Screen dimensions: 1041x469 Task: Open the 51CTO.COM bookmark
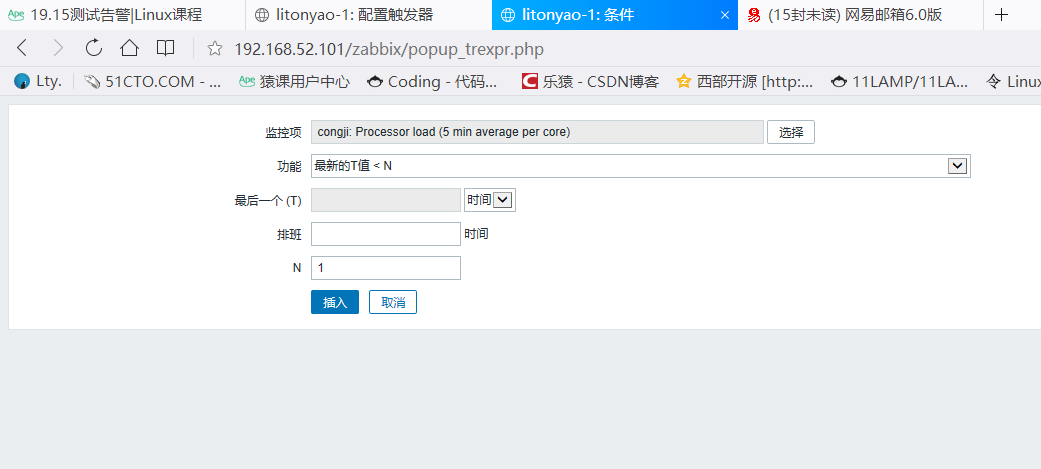click(153, 82)
